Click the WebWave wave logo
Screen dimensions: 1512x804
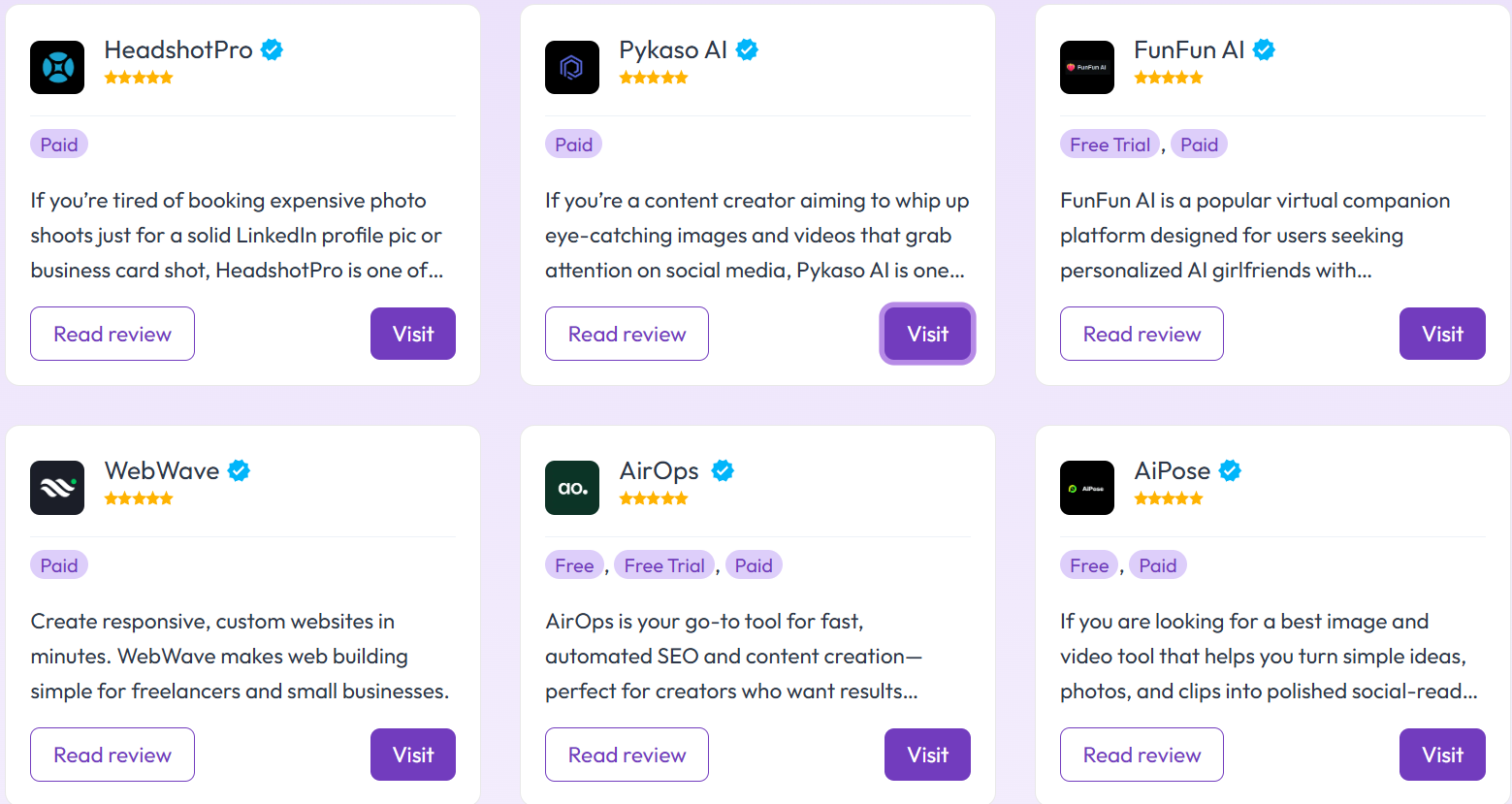coord(56,488)
